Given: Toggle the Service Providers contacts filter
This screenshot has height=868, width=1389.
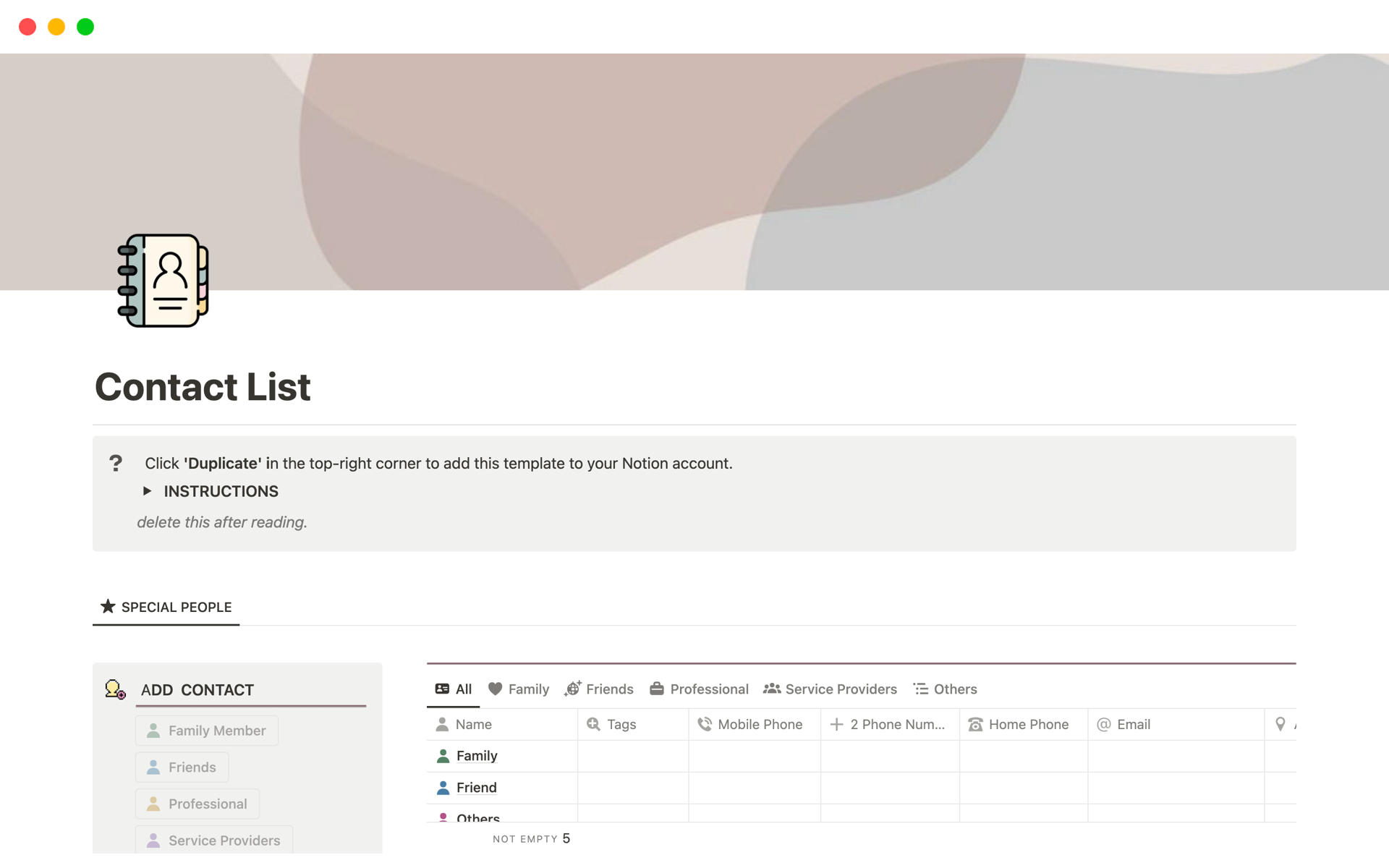Looking at the screenshot, I should tap(831, 688).
